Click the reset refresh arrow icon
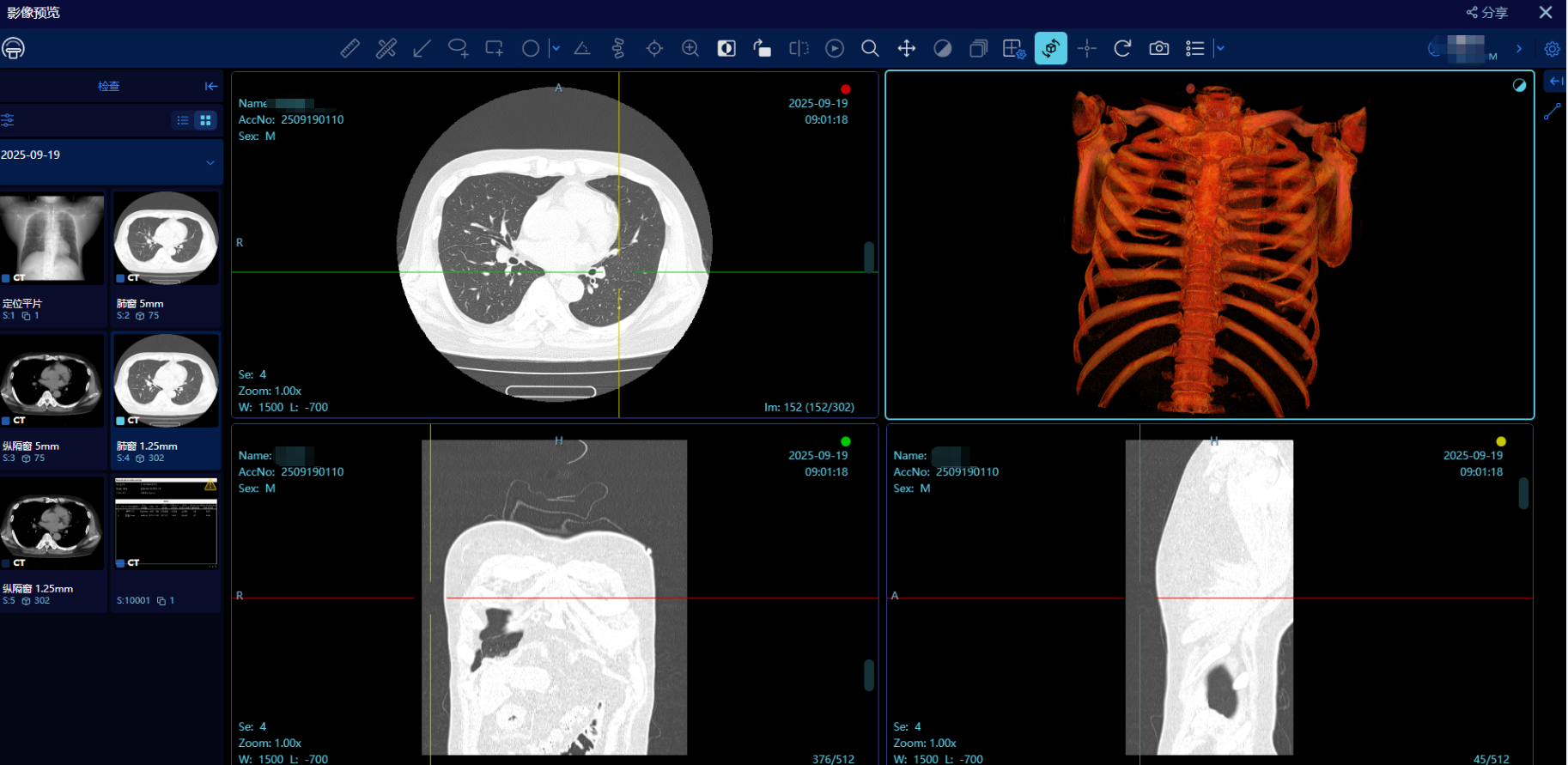Screen dimensions: 1568x765 pyautogui.click(x=1122, y=48)
